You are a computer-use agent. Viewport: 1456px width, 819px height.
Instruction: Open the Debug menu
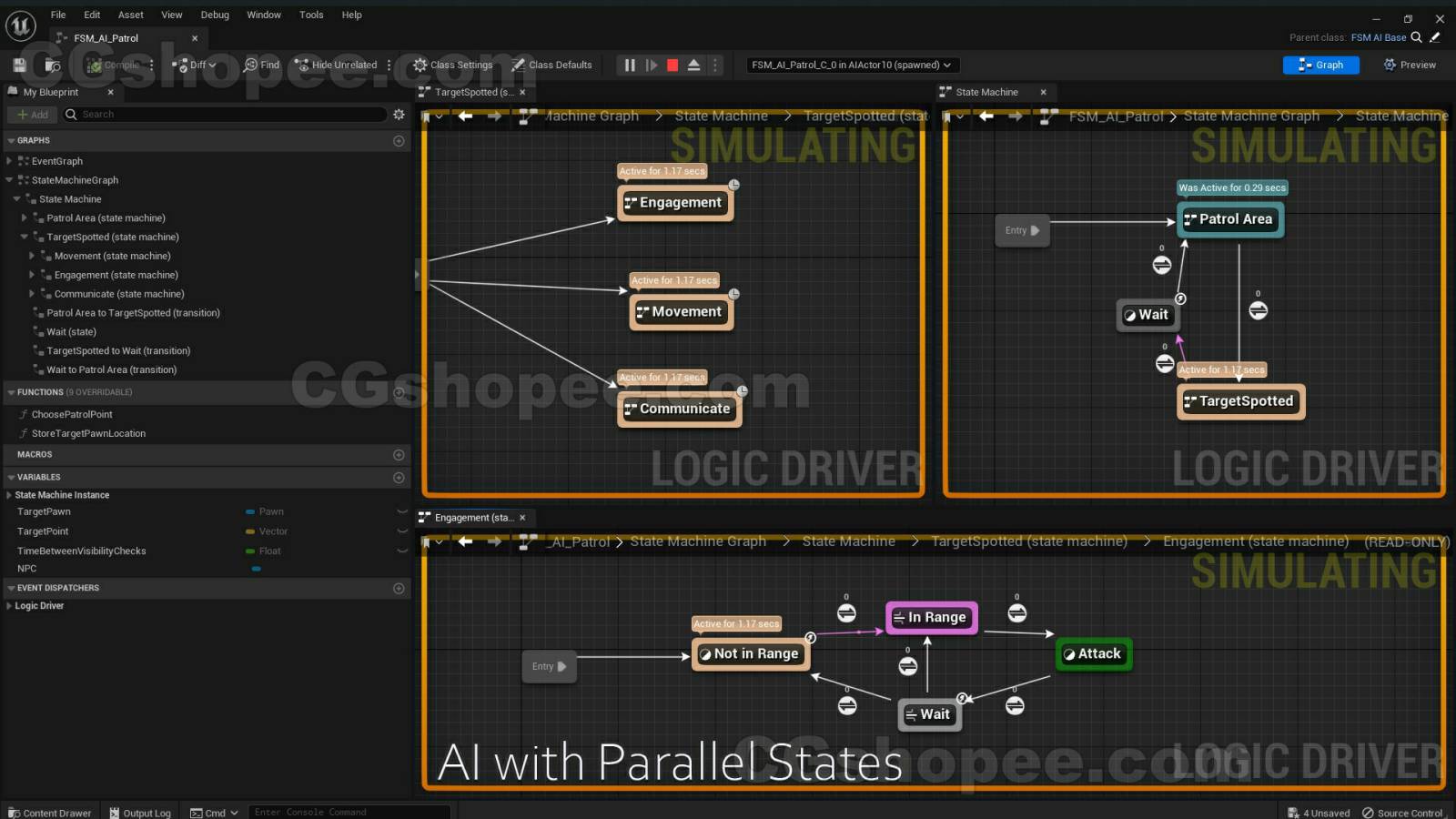pos(215,15)
